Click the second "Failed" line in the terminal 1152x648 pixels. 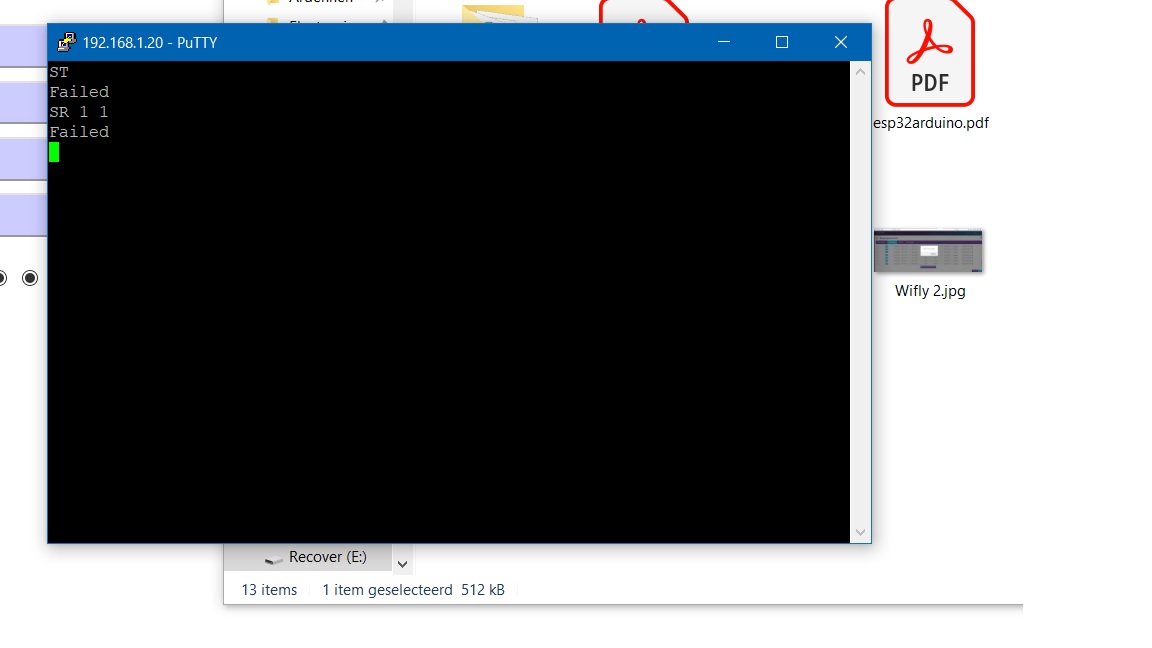pyautogui.click(x=79, y=132)
